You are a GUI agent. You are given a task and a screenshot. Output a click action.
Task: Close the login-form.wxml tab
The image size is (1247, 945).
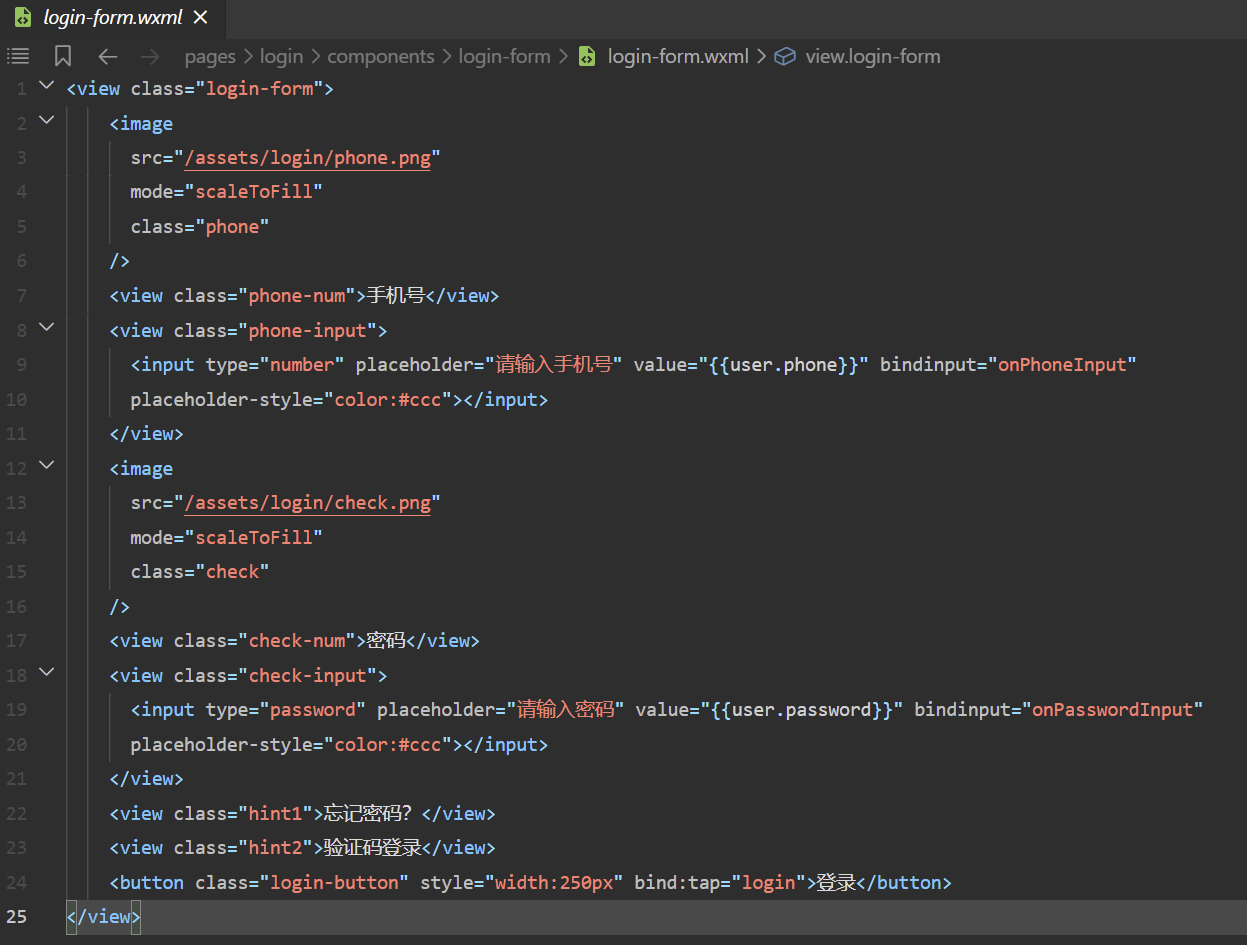pos(201,18)
